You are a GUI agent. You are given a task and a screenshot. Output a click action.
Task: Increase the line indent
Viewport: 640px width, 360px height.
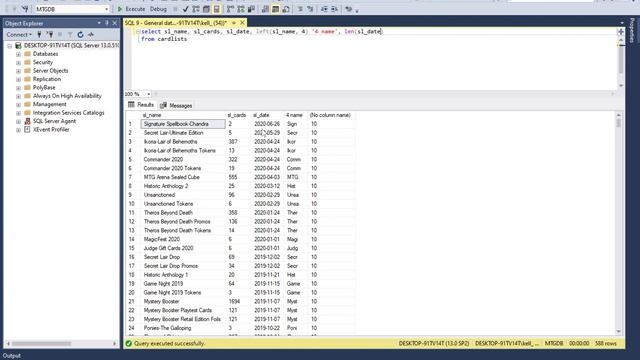pos(334,9)
